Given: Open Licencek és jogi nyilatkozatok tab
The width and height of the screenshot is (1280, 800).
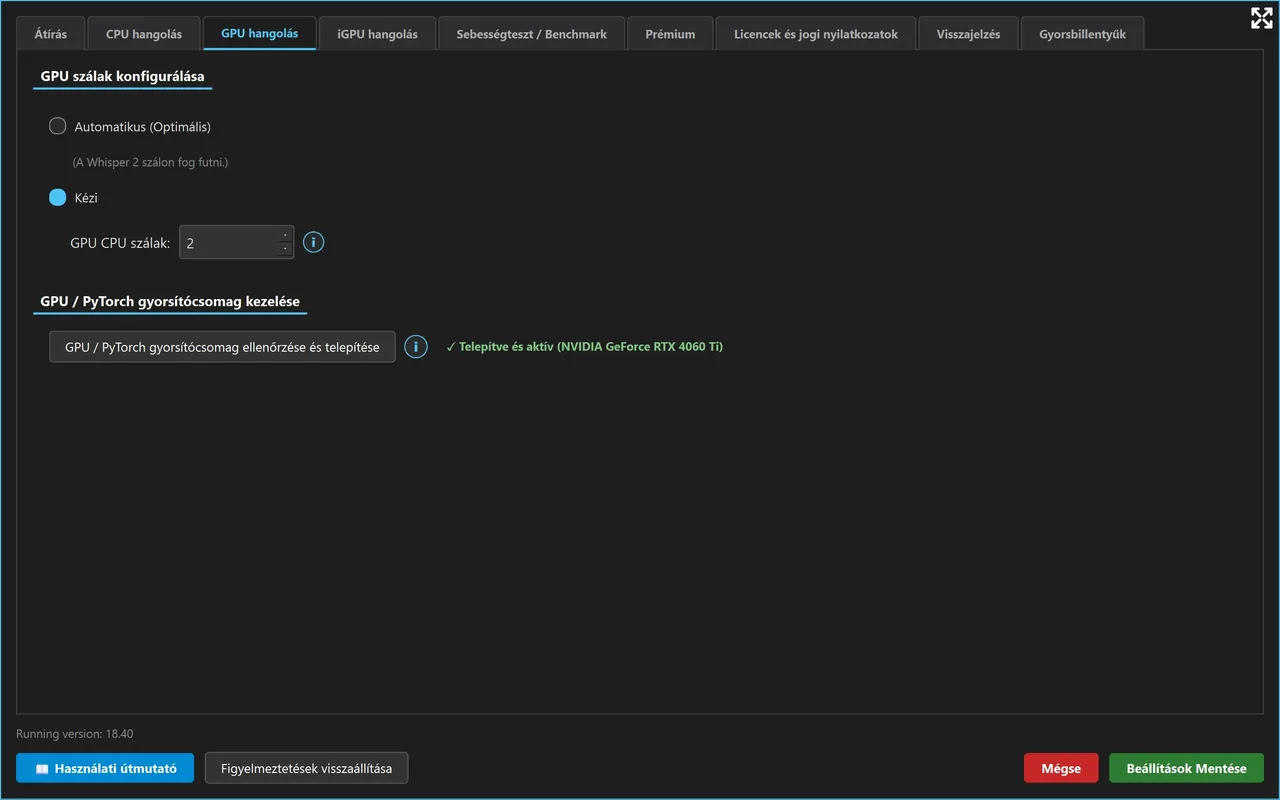Looking at the screenshot, I should 816,34.
